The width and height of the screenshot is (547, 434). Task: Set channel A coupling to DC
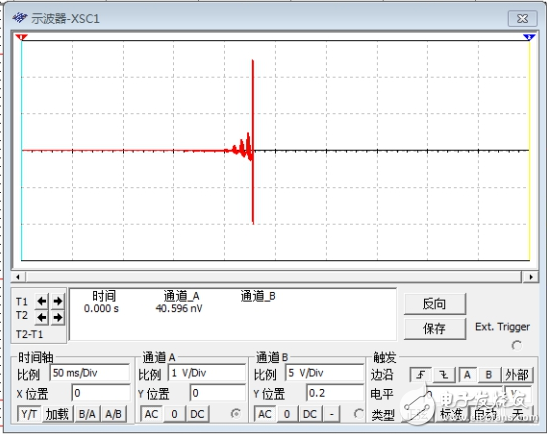(197, 414)
